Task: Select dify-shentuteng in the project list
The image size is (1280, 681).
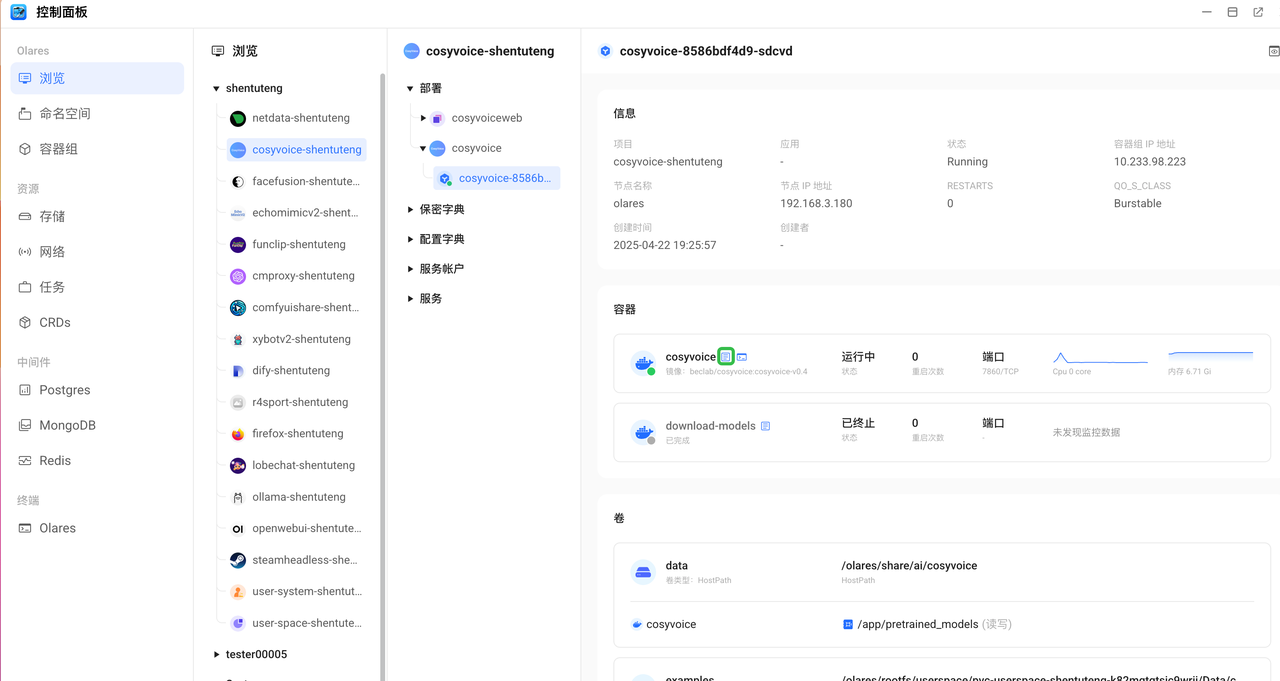Action: (x=290, y=371)
